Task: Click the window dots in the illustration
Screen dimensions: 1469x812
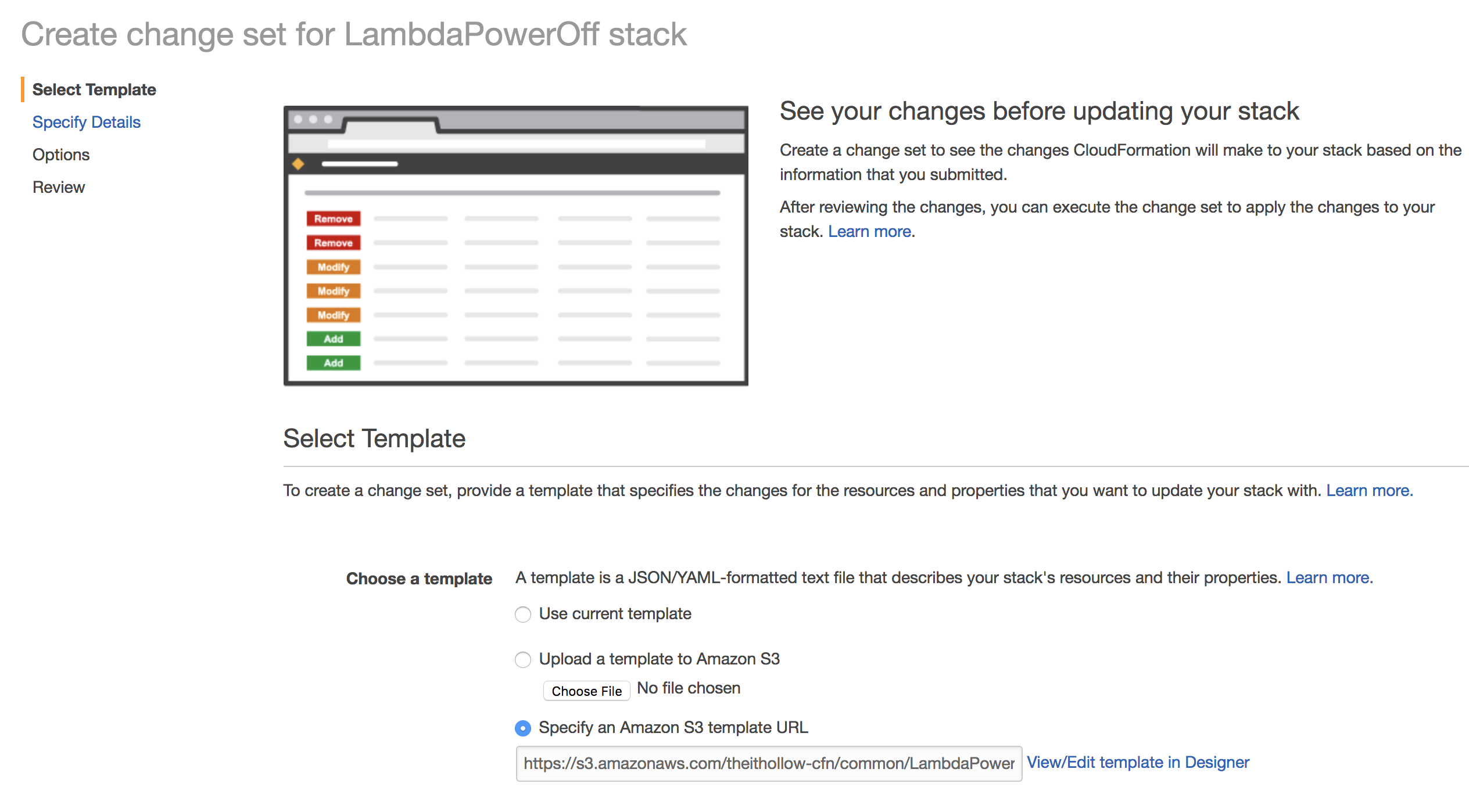Action: 313,119
